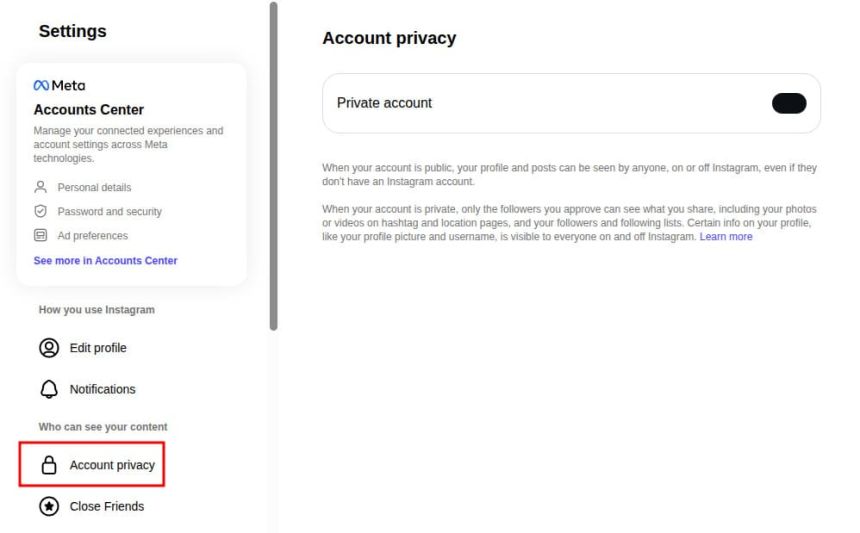Open Notifications settings

click(102, 389)
